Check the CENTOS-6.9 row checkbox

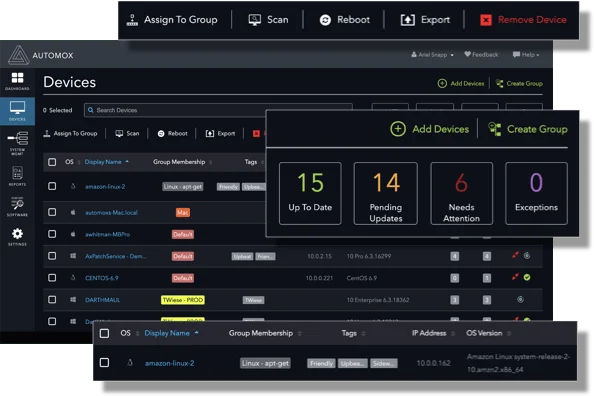click(52, 278)
